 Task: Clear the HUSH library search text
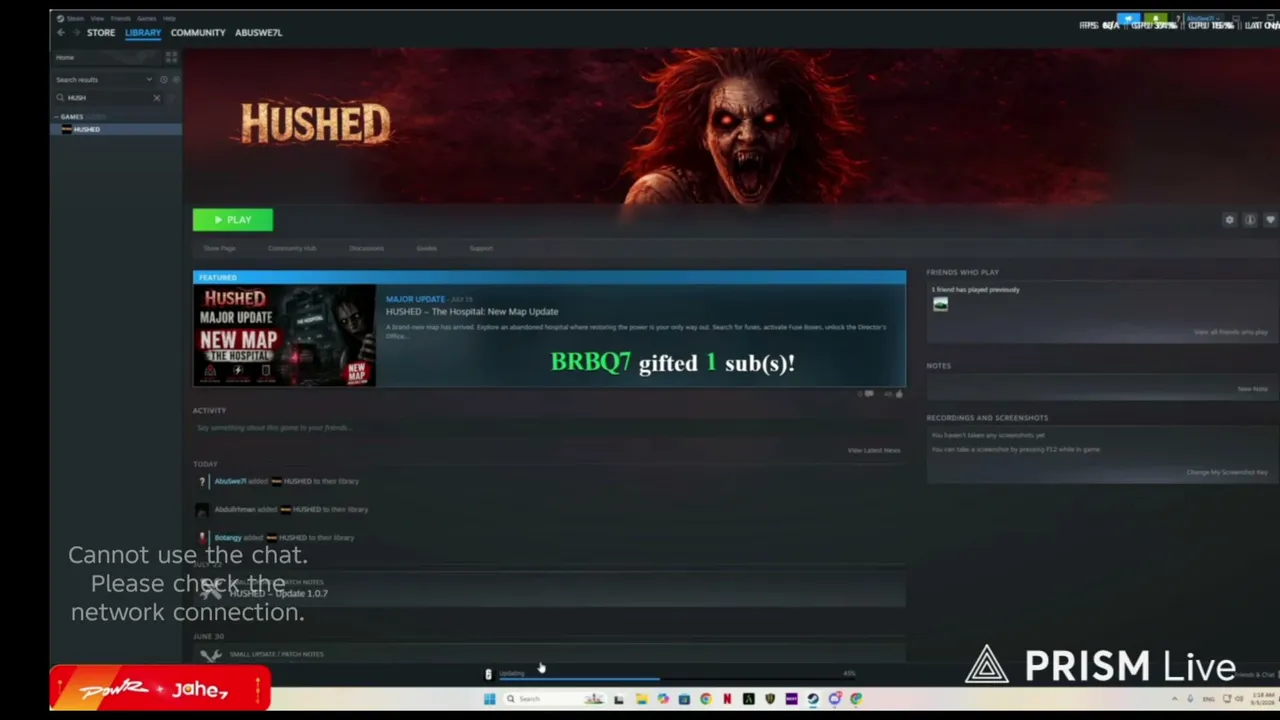click(156, 97)
